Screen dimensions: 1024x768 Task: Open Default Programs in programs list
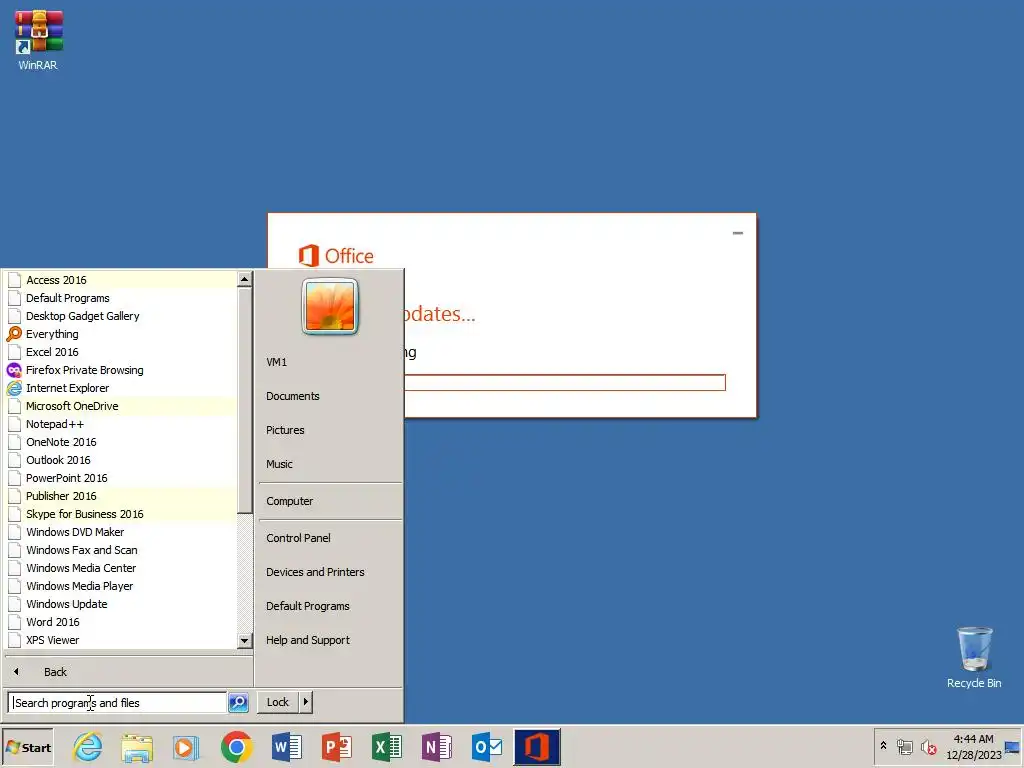(x=121, y=298)
